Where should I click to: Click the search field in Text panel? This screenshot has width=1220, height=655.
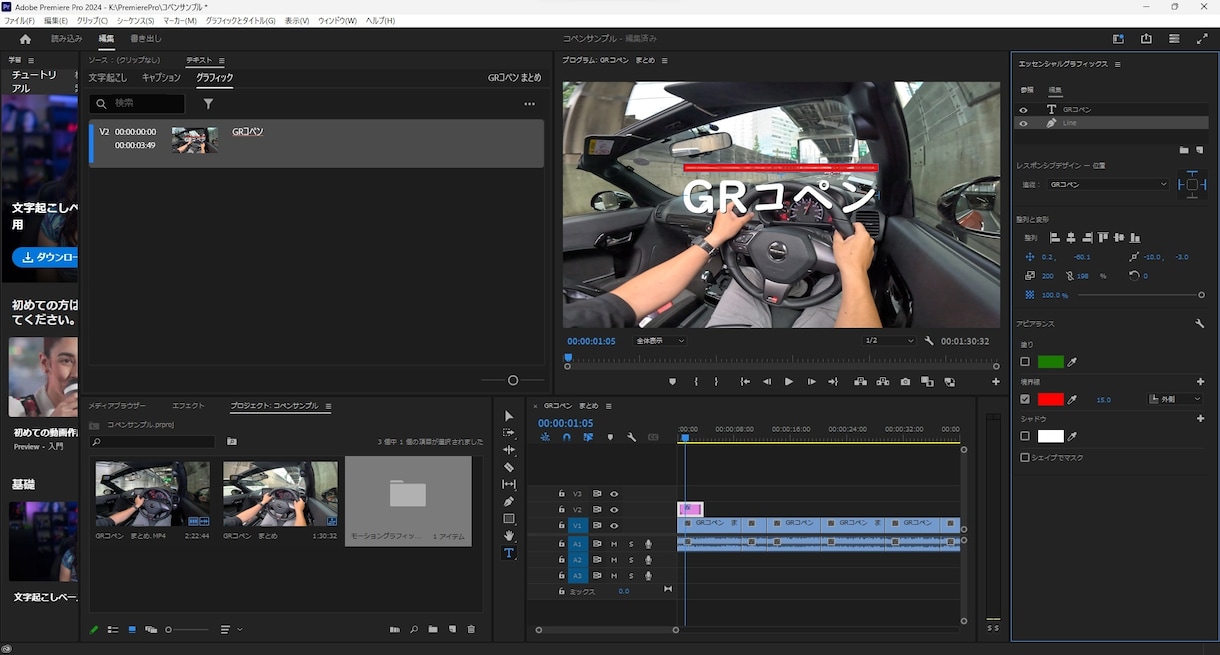[x=137, y=103]
